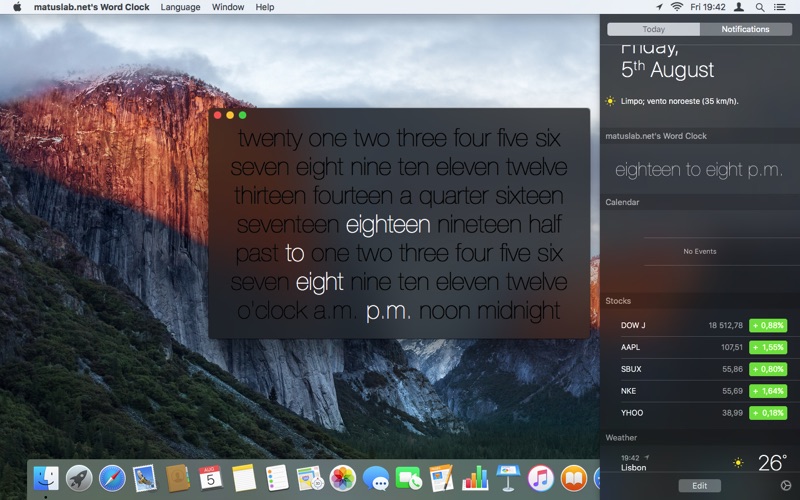
Task: Click highlighted word 'eighteen' in clock window
Action: pos(388,225)
